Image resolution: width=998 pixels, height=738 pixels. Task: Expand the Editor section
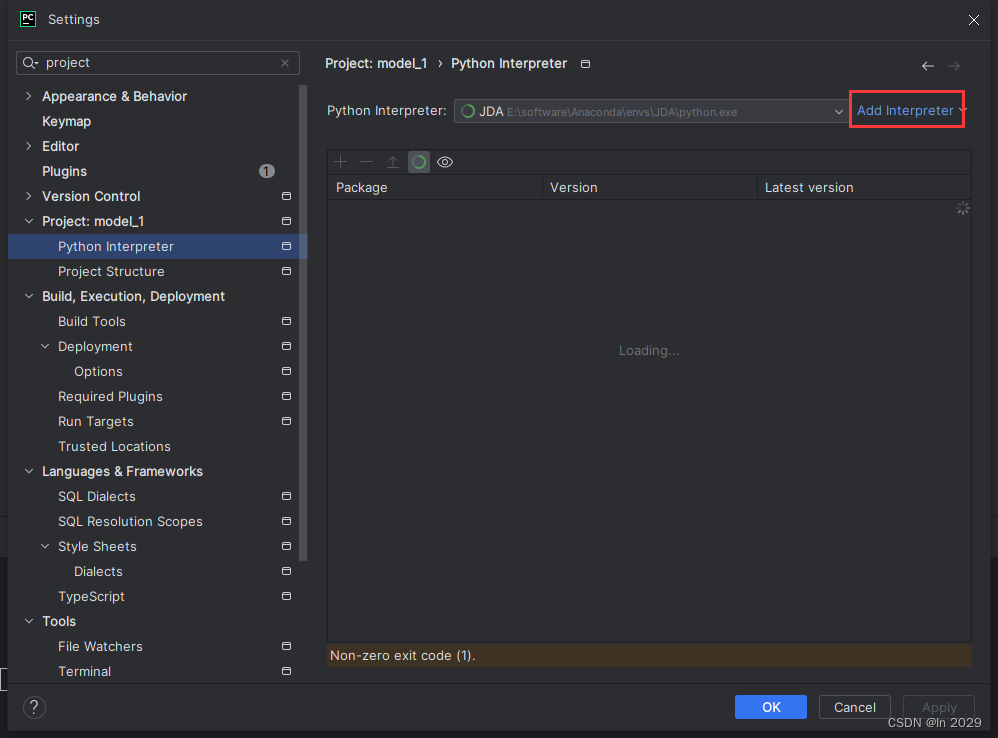point(29,146)
